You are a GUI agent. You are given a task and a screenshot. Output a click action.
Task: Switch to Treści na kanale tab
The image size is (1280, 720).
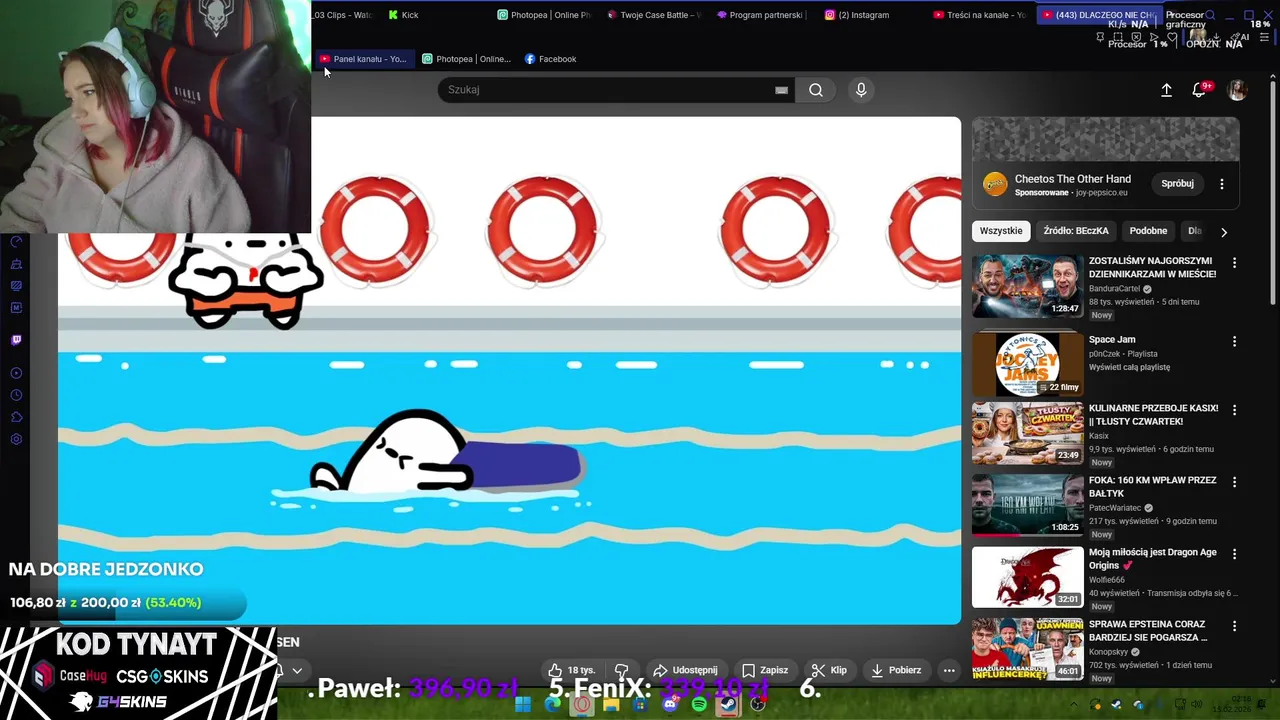(x=980, y=15)
